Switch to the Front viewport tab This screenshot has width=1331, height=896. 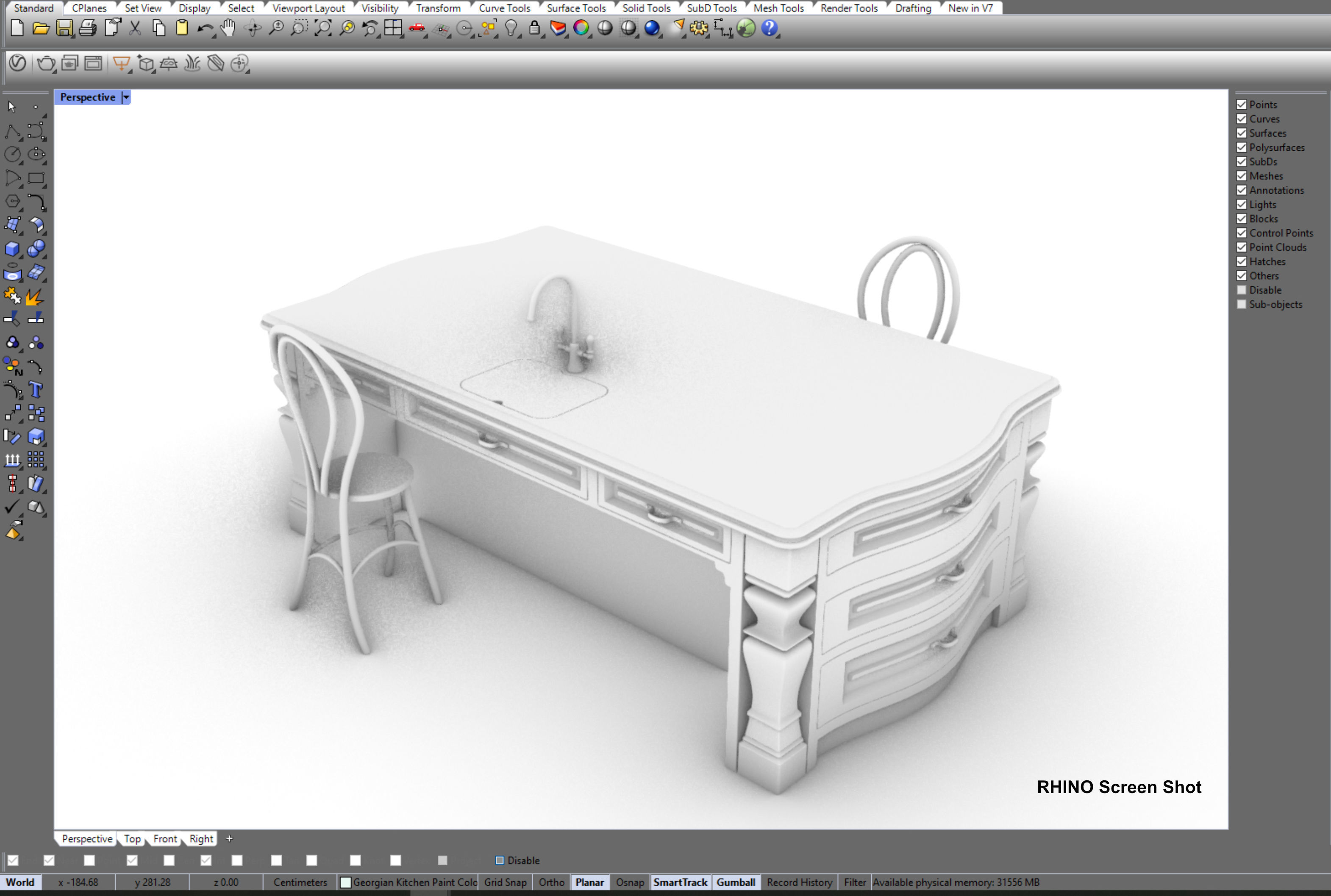[x=165, y=838]
